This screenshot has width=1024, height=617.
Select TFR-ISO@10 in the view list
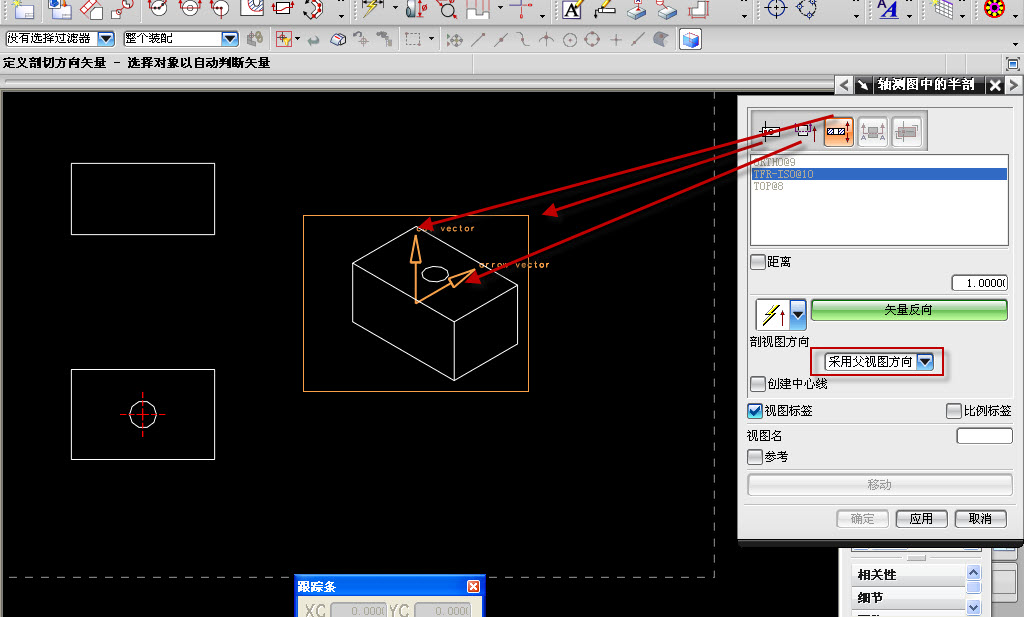(x=880, y=174)
